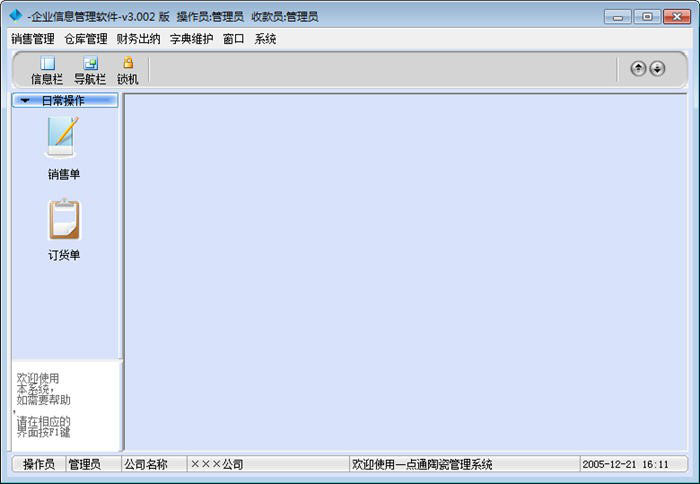The image size is (700, 484).
Task: Click the round up-arrow toolbar button
Action: pos(638,69)
